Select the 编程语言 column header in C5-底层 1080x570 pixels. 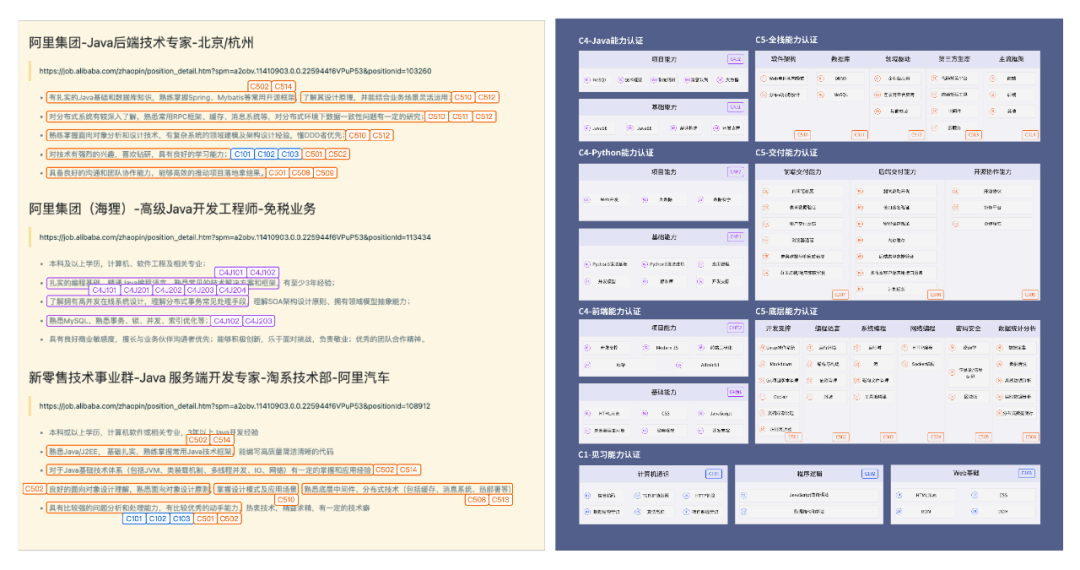point(827,329)
